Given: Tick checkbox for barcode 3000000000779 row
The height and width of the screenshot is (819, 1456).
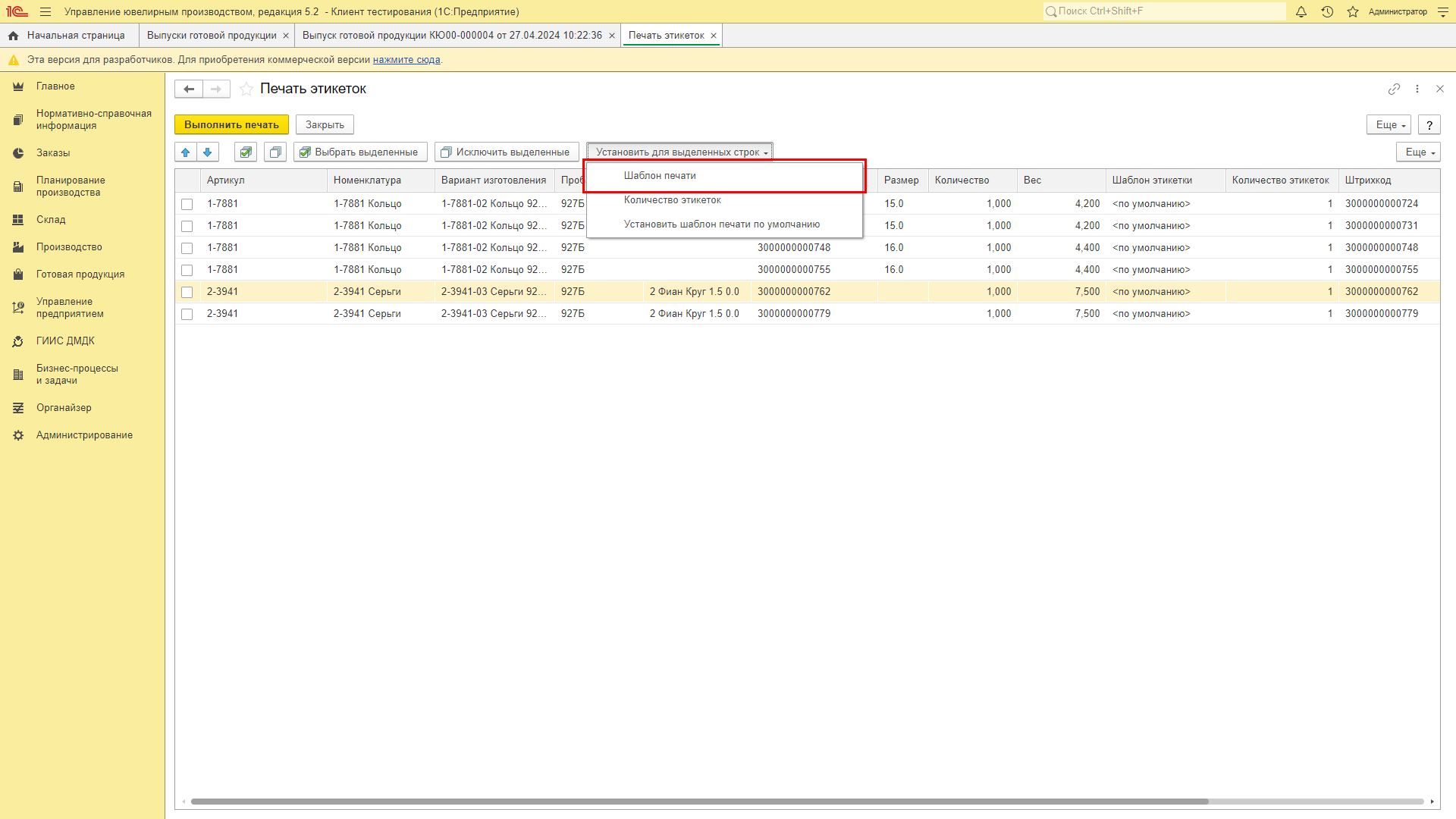Looking at the screenshot, I should pyautogui.click(x=187, y=314).
